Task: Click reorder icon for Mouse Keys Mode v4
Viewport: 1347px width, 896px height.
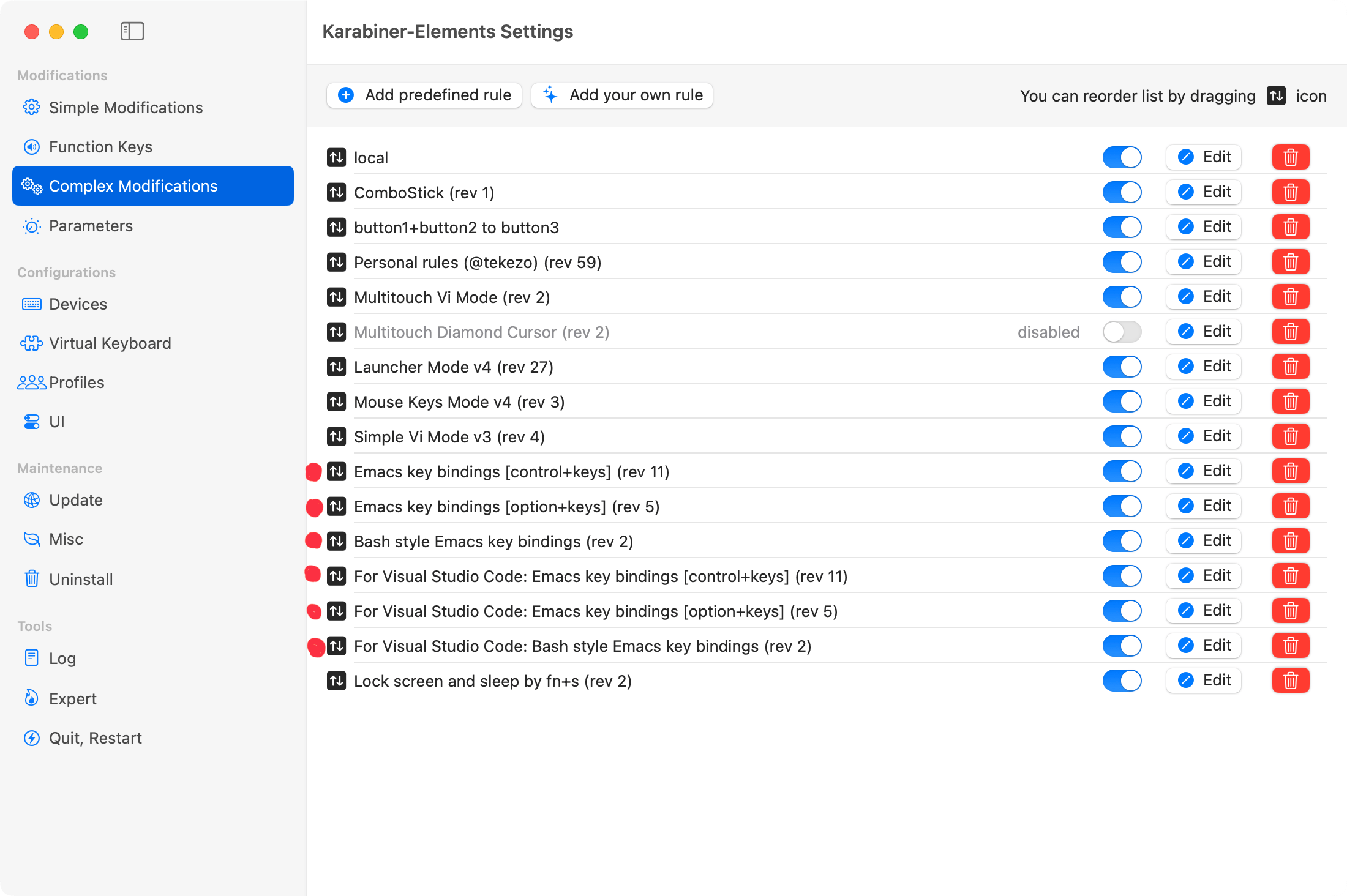Action: click(x=336, y=401)
